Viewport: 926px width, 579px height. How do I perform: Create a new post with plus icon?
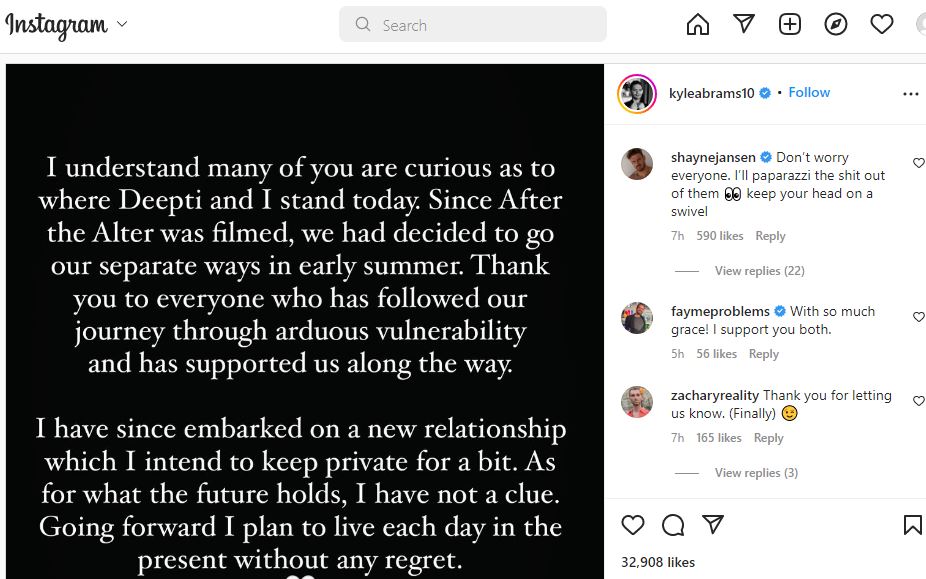(x=790, y=24)
